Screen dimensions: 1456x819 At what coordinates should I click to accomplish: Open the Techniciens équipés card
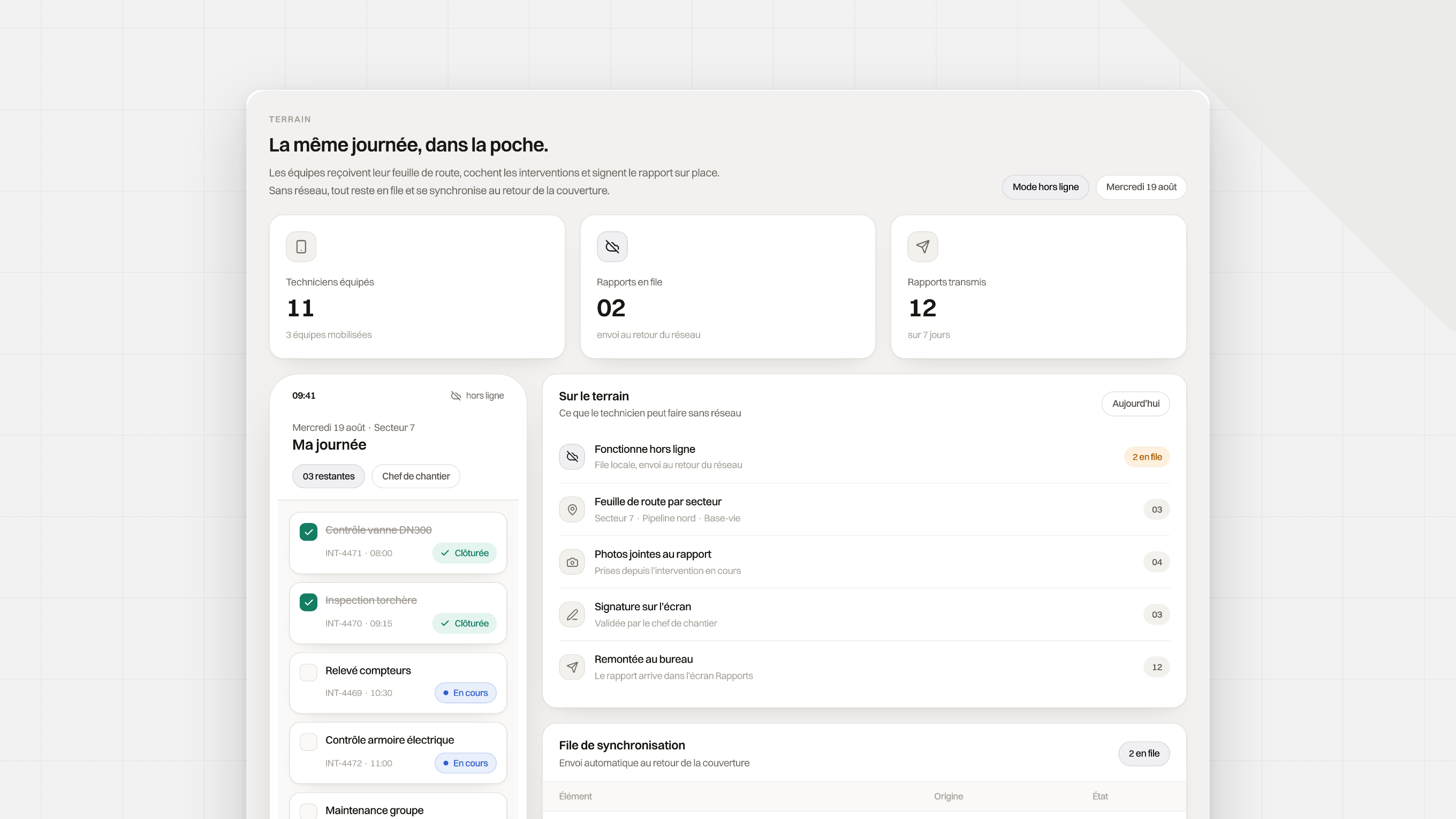click(417, 286)
